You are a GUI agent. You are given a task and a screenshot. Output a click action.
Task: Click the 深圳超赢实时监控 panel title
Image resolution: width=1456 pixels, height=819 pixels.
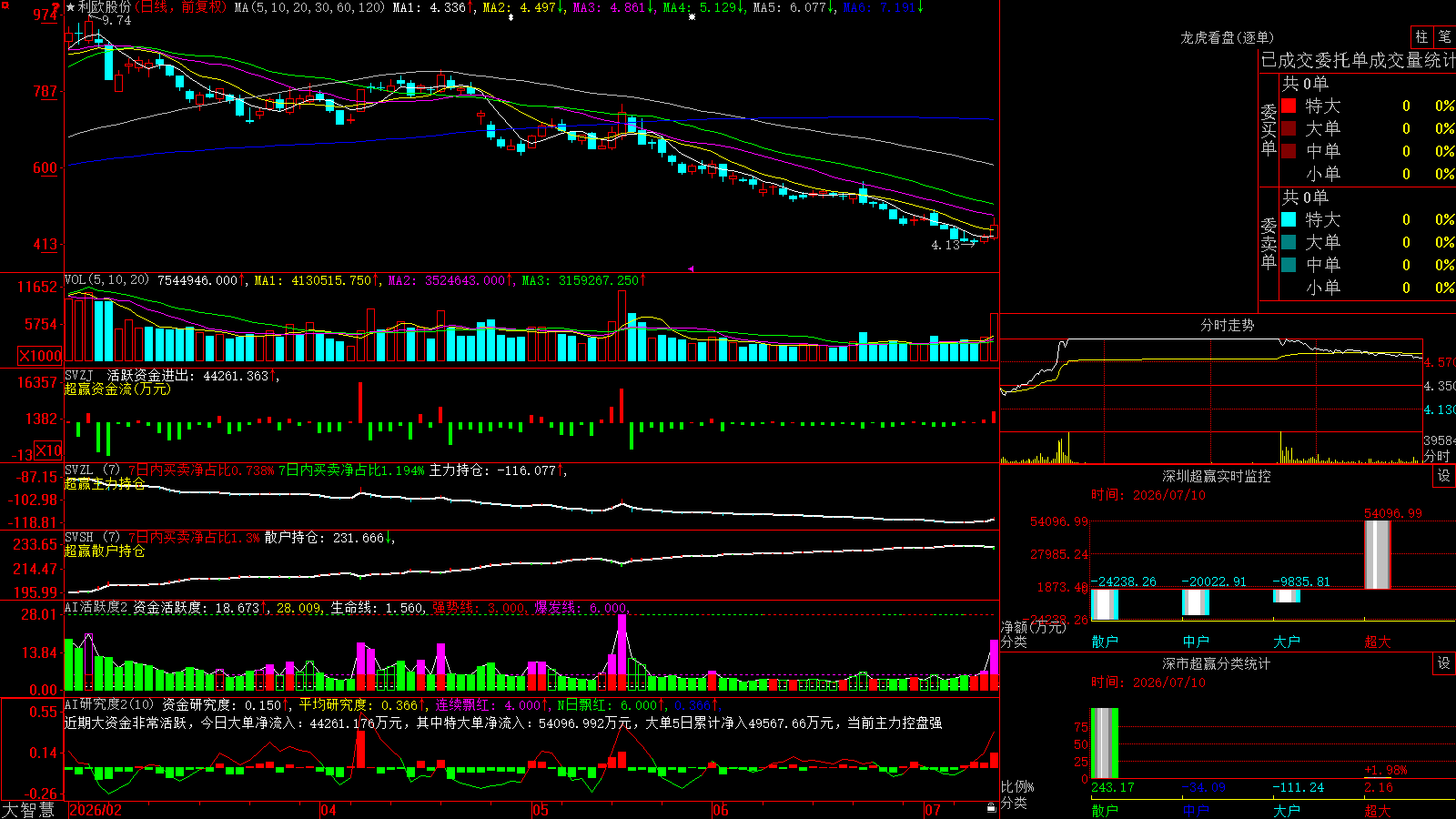(x=1217, y=476)
